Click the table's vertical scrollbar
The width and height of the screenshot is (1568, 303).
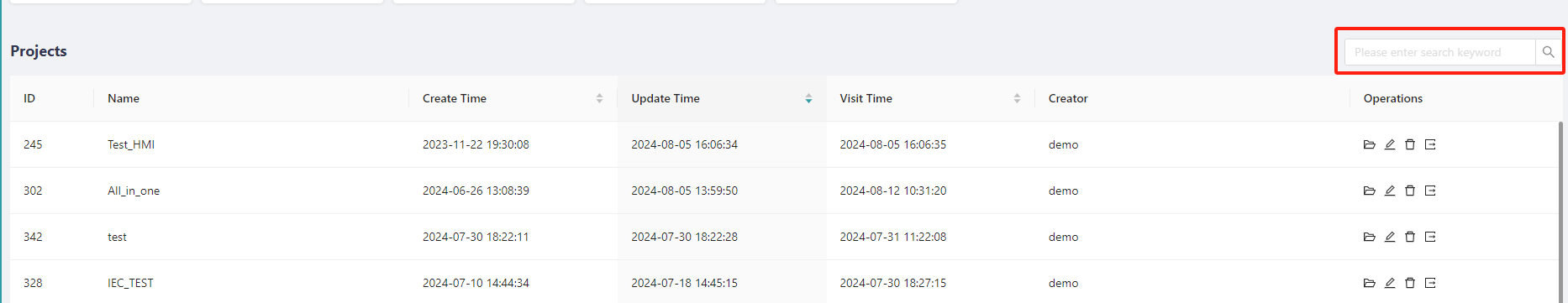click(x=1561, y=212)
